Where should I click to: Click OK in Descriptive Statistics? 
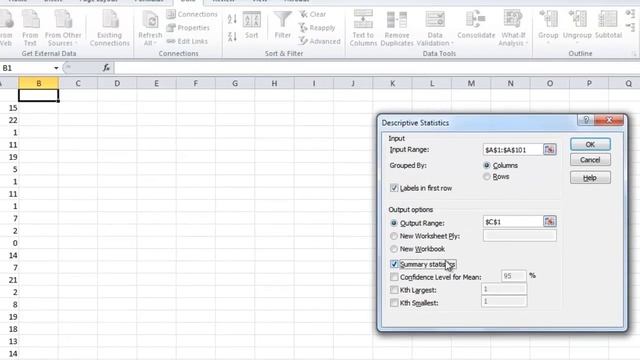[x=590, y=144]
